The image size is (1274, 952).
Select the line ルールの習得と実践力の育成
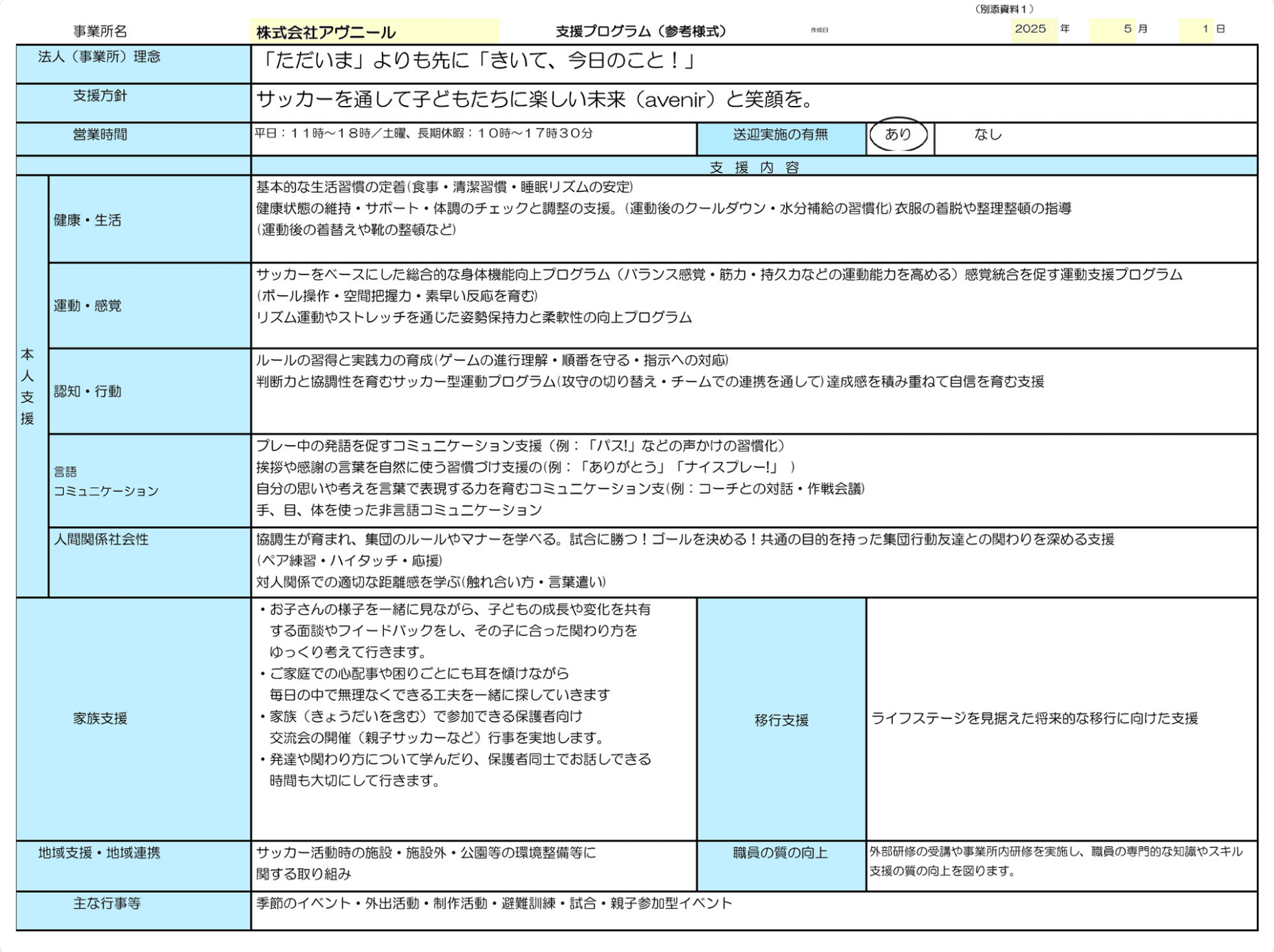tap(492, 360)
